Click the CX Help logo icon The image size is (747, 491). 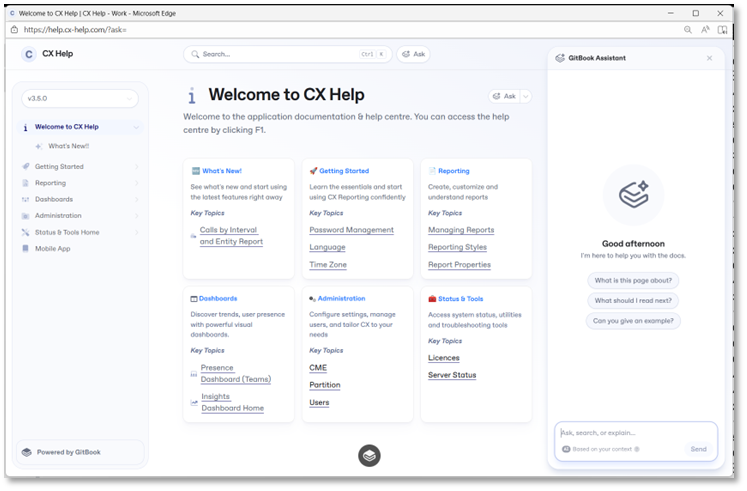[29, 54]
